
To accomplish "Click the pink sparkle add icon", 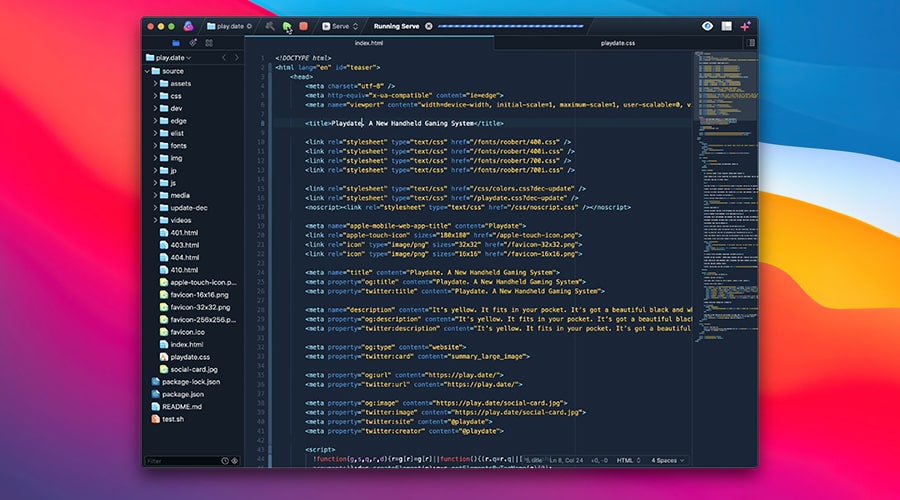I will click(746, 26).
